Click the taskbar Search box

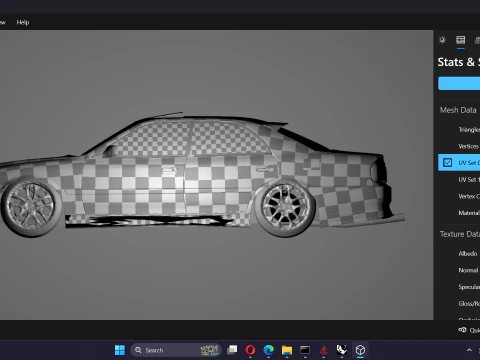tap(176, 350)
